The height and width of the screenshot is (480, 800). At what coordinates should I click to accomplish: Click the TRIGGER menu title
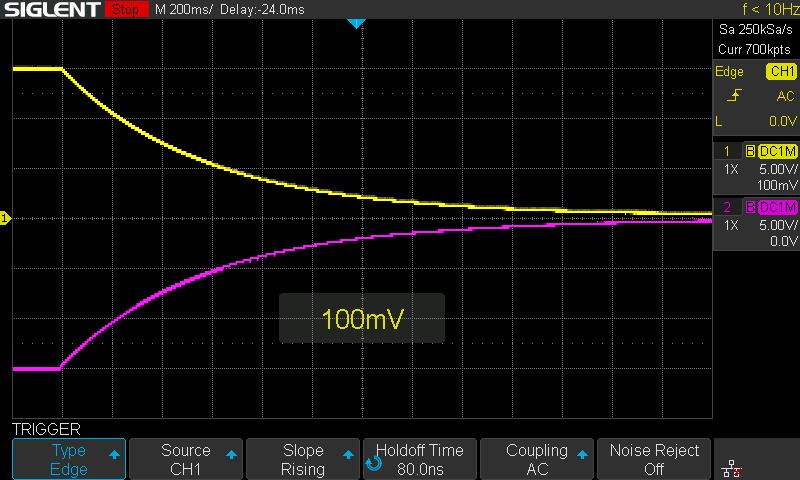(x=46, y=429)
